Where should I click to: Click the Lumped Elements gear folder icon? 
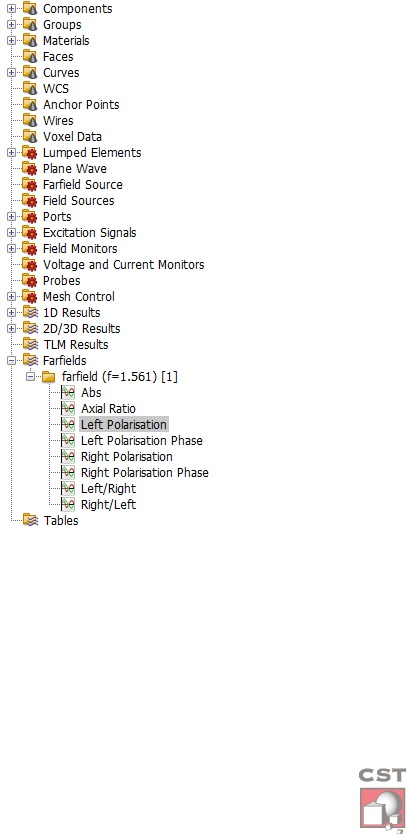pos(30,152)
